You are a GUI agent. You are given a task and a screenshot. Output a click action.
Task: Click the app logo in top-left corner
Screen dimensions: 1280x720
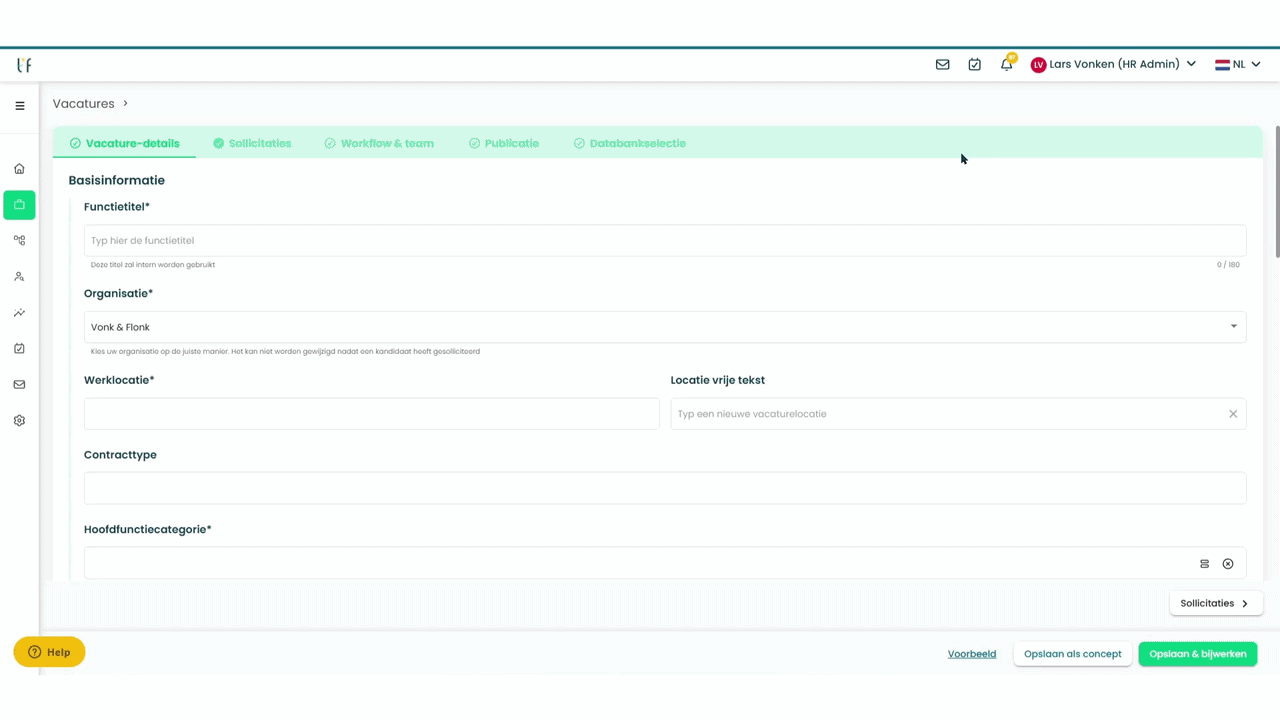click(24, 65)
